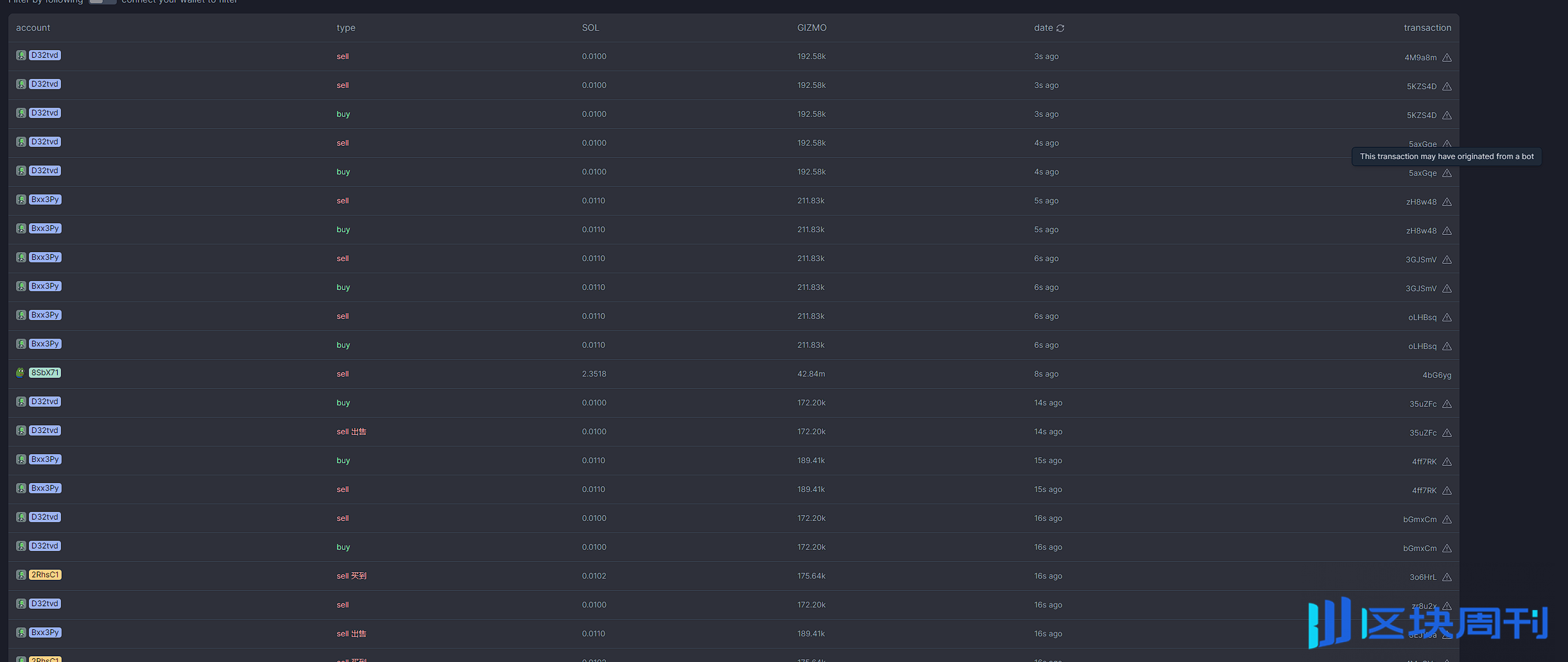
Task: Click the 'type' column header
Action: click(x=346, y=28)
